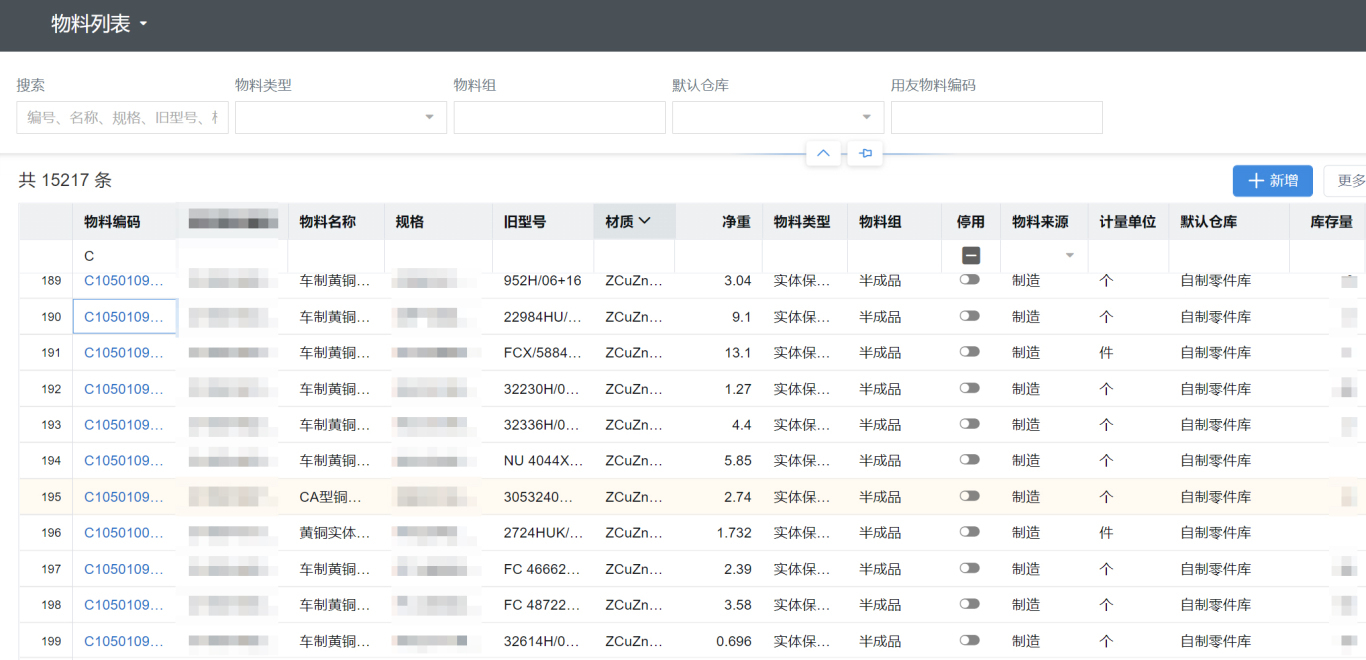Screen dimensions: 1366x660
Task: Click old model cell 22984HU/…
Action: (x=543, y=317)
